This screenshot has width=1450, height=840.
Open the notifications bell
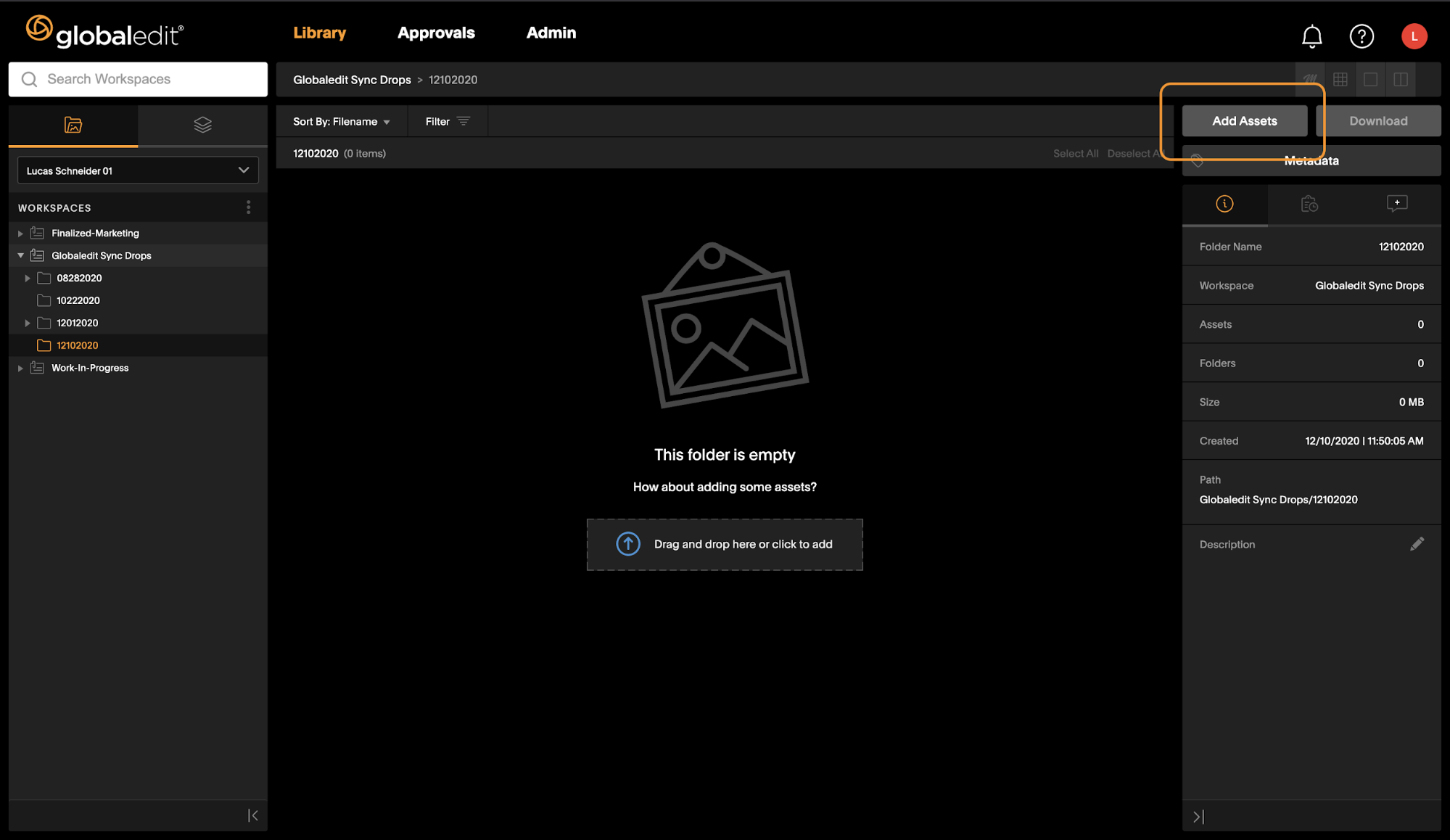click(1311, 36)
